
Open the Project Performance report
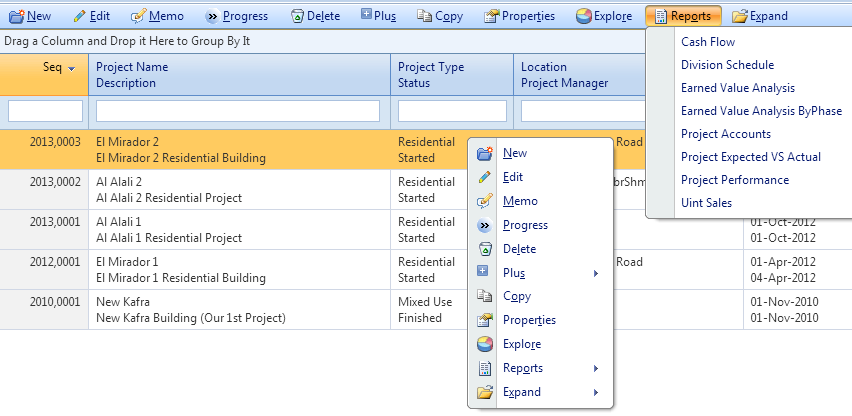(734, 180)
